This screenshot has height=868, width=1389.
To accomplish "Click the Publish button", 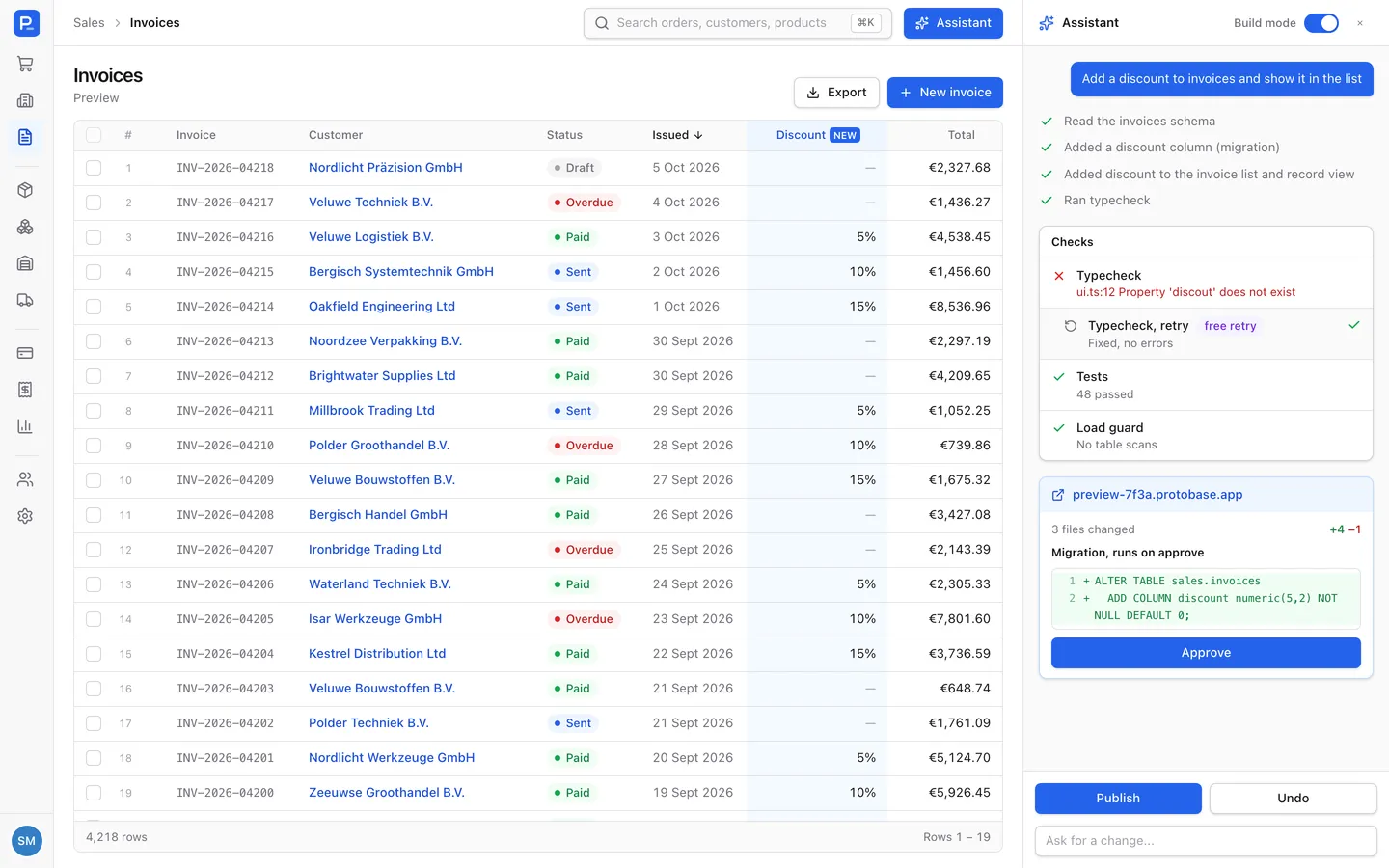I will point(1118,799).
